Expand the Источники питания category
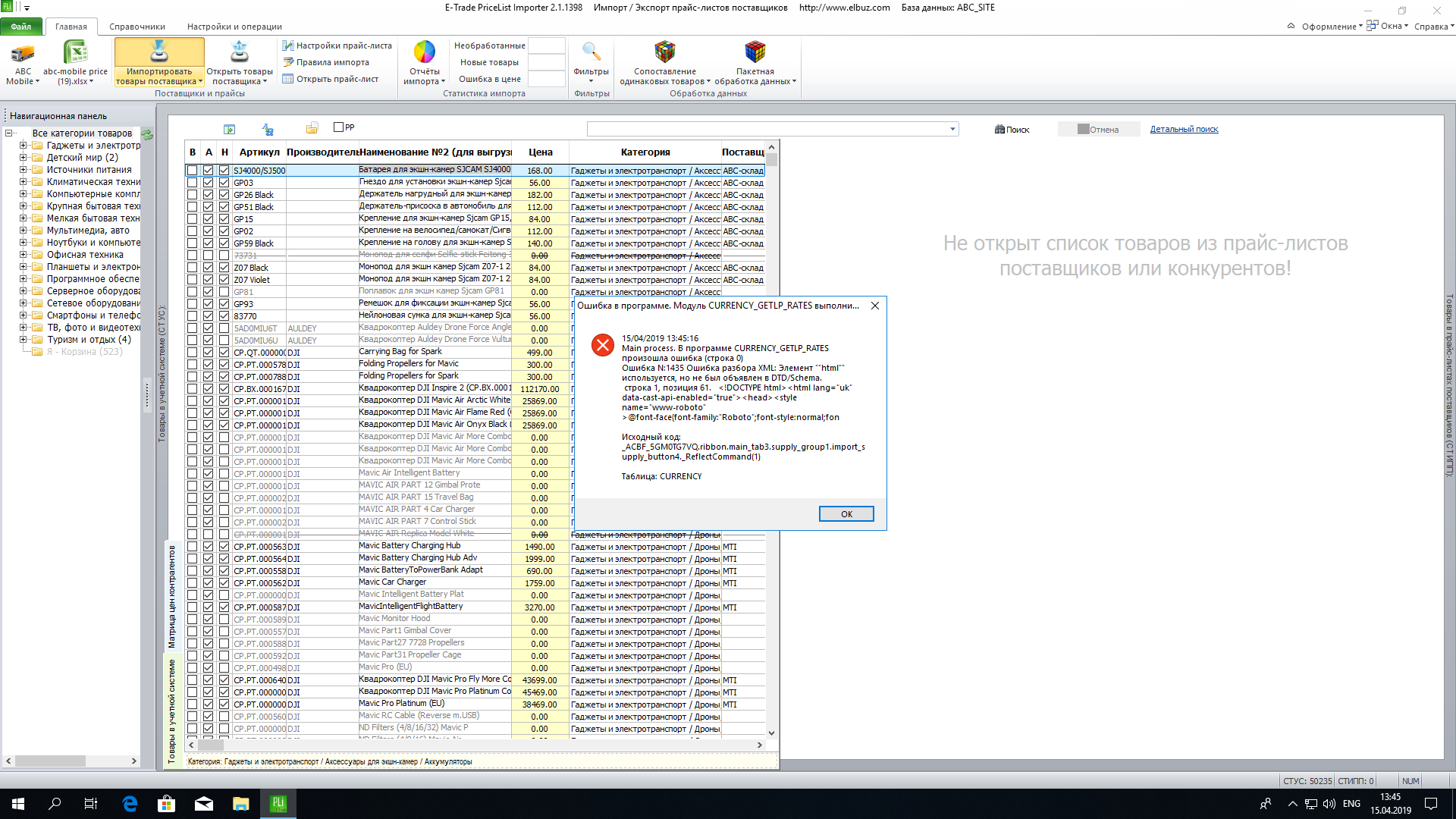 23,170
